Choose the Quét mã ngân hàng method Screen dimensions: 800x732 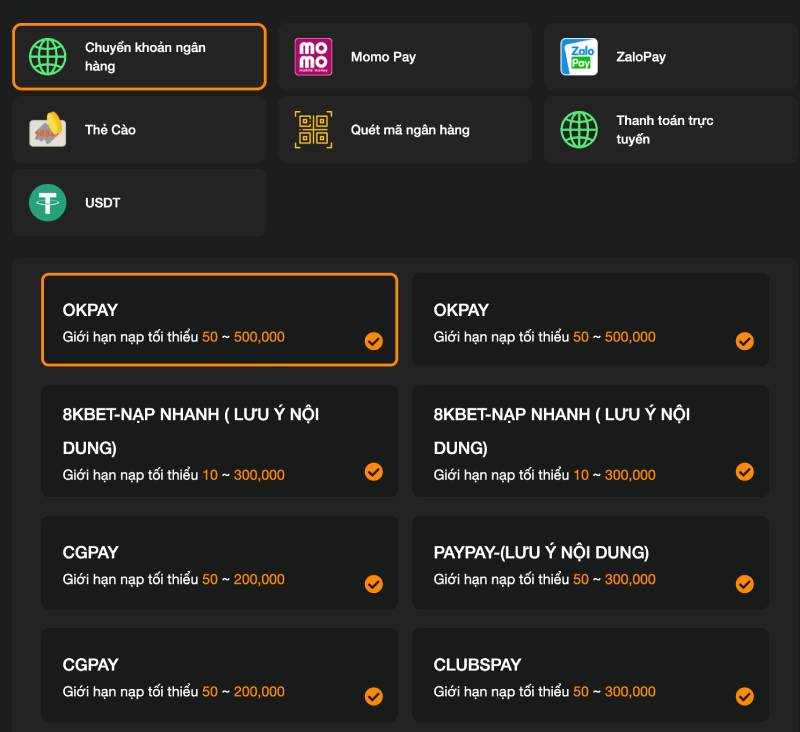coord(405,130)
